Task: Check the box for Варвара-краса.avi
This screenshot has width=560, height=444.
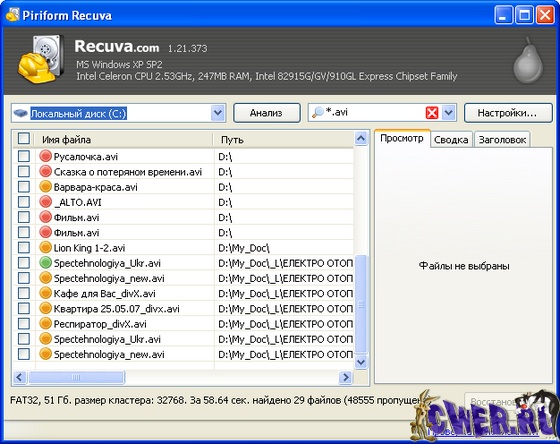Action: pos(24,187)
